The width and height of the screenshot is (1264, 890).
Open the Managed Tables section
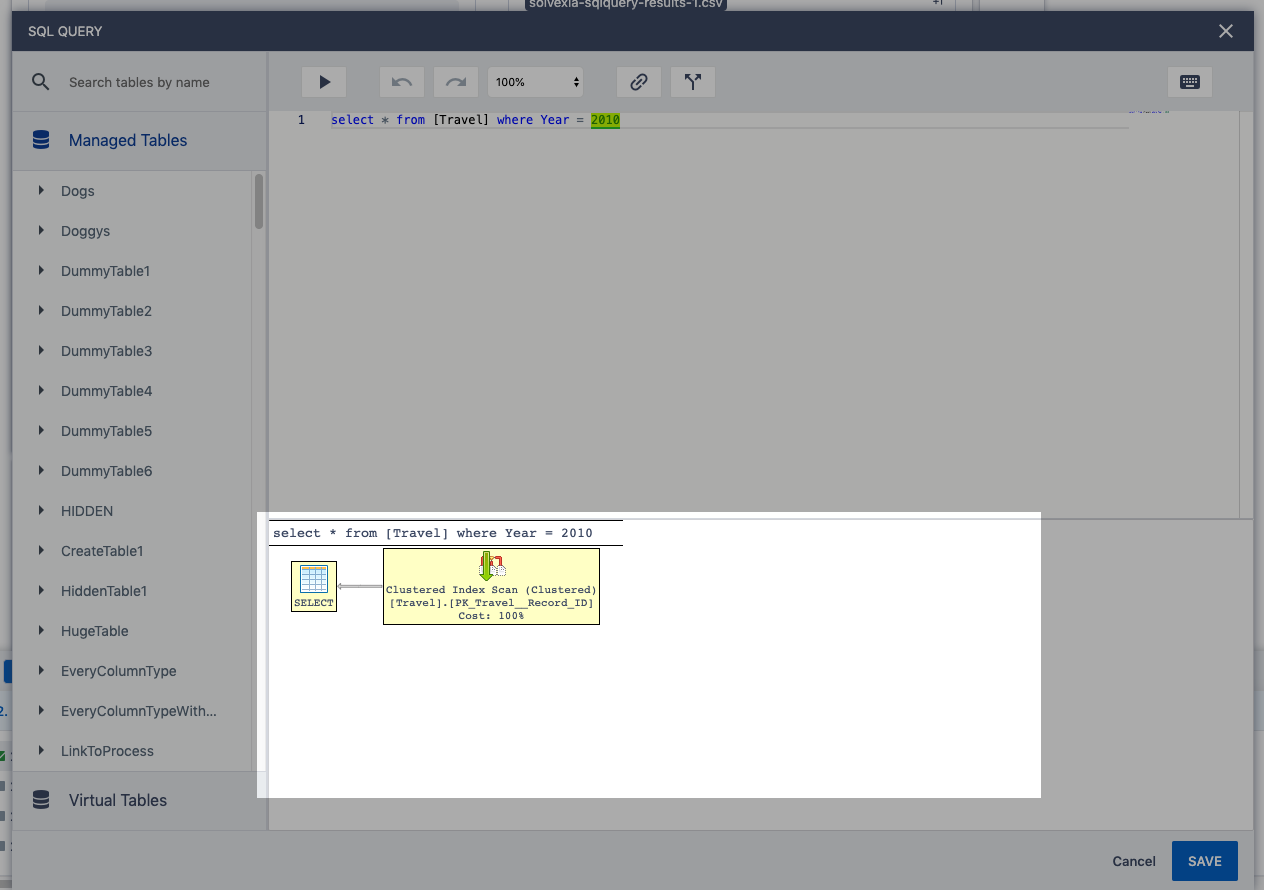coord(128,140)
